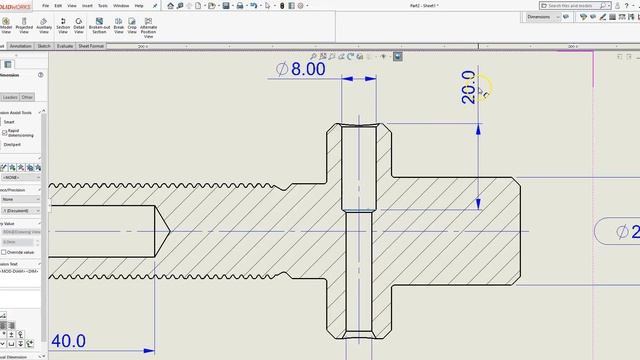Open the <NONE> style dropdown
Screen dimensions: 640x360
20,178
